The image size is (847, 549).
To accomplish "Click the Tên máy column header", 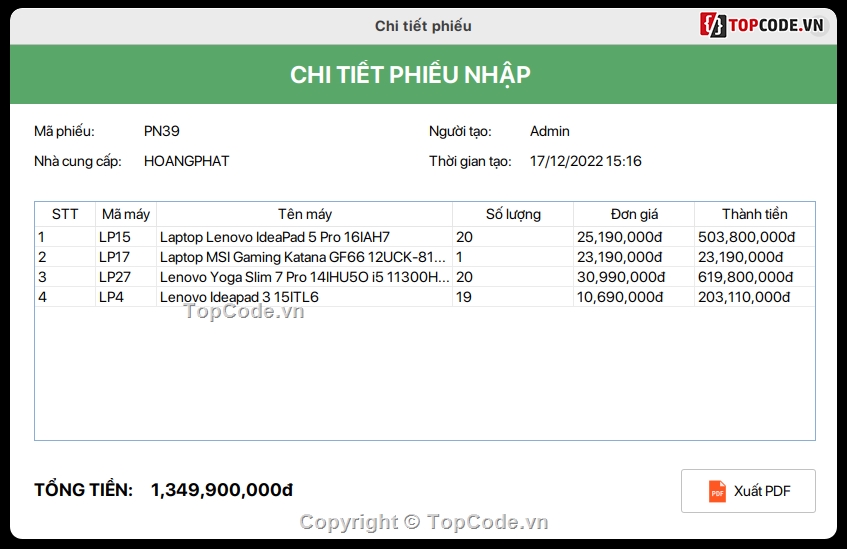I will point(305,215).
